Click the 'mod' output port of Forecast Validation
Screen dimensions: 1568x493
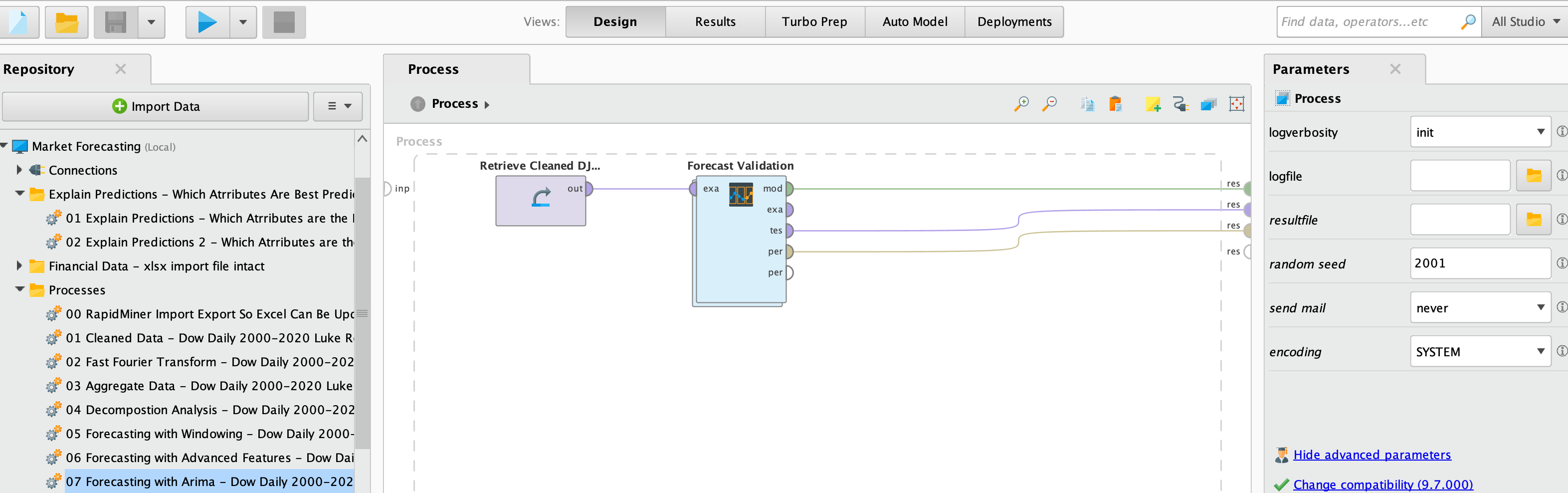point(789,189)
